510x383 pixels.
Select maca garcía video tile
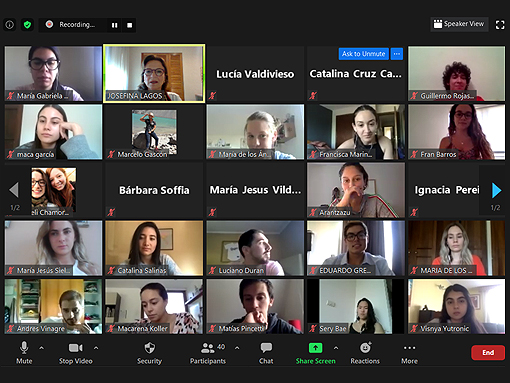pos(53,132)
